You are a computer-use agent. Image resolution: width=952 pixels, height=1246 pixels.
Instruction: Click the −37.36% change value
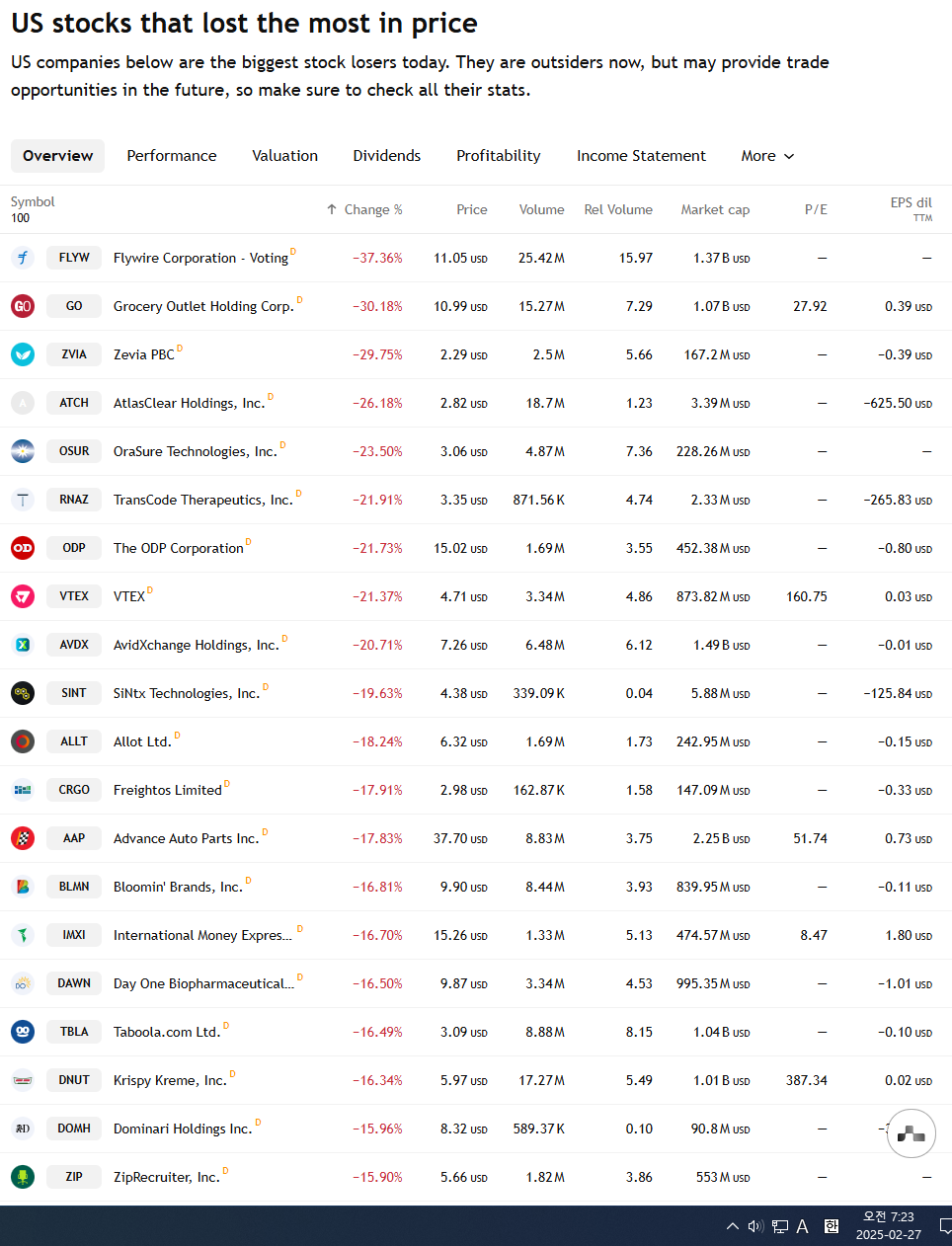coord(377,258)
